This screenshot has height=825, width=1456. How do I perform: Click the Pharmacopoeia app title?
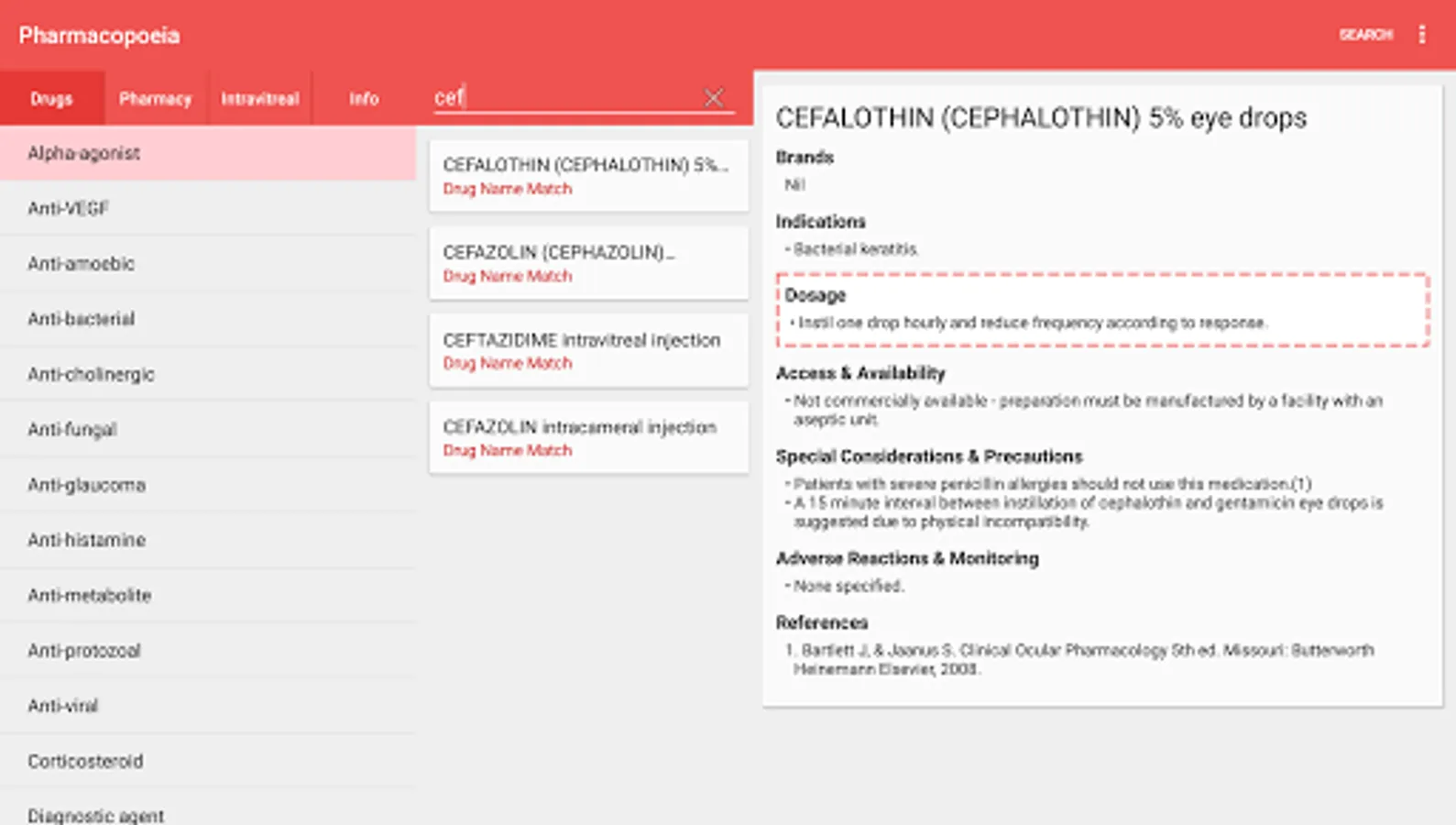click(x=99, y=36)
